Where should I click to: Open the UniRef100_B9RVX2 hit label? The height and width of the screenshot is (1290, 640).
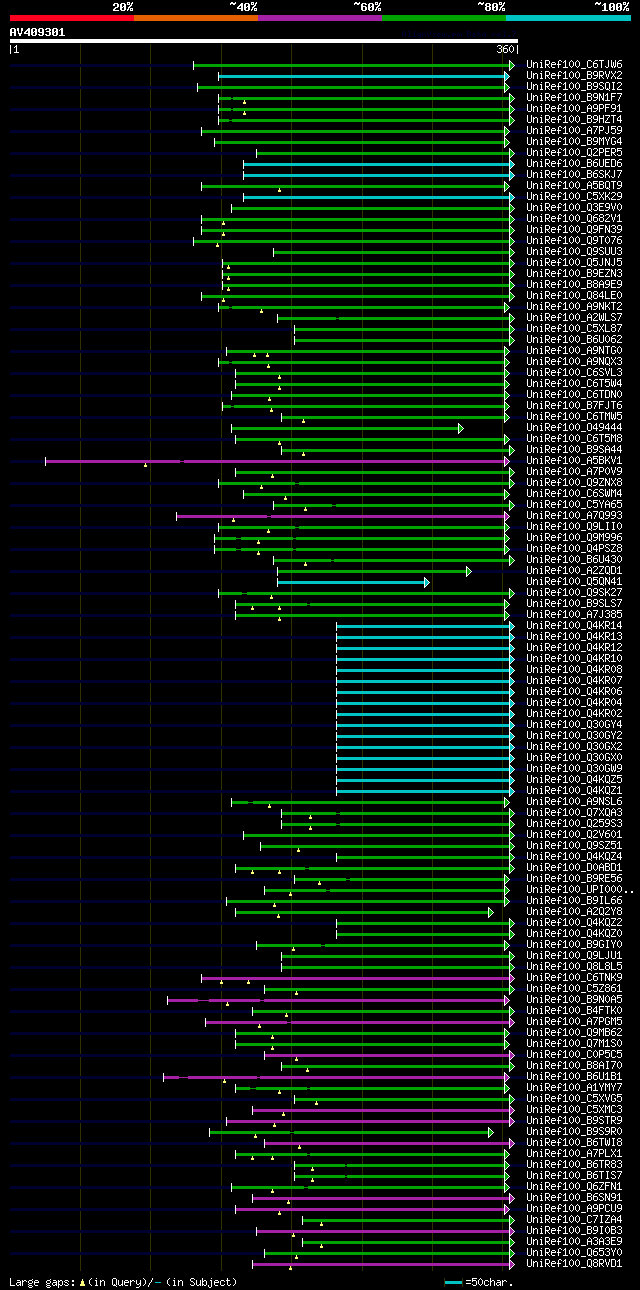click(x=573, y=76)
